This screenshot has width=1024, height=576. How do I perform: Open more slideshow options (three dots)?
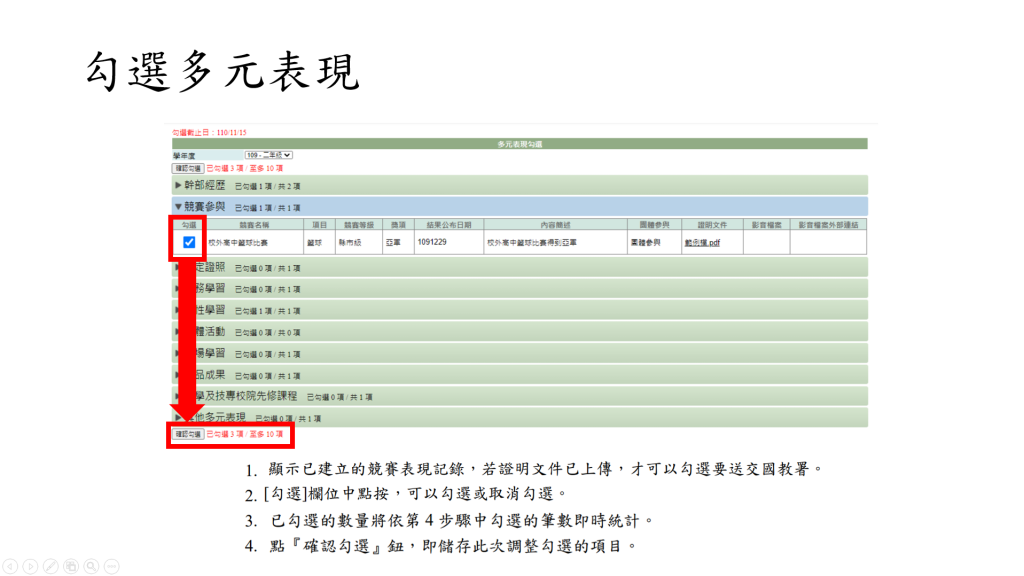111,566
